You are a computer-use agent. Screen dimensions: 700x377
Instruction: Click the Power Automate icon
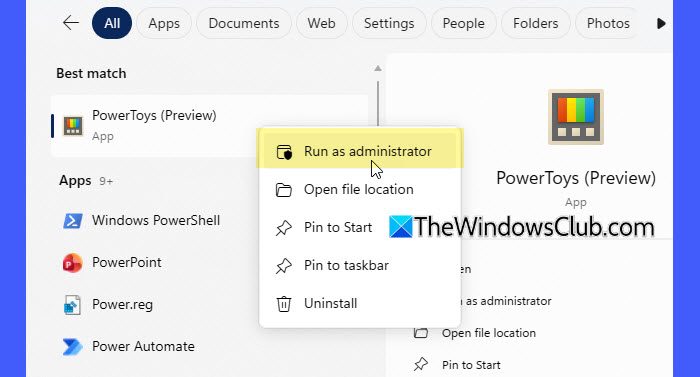(x=72, y=347)
